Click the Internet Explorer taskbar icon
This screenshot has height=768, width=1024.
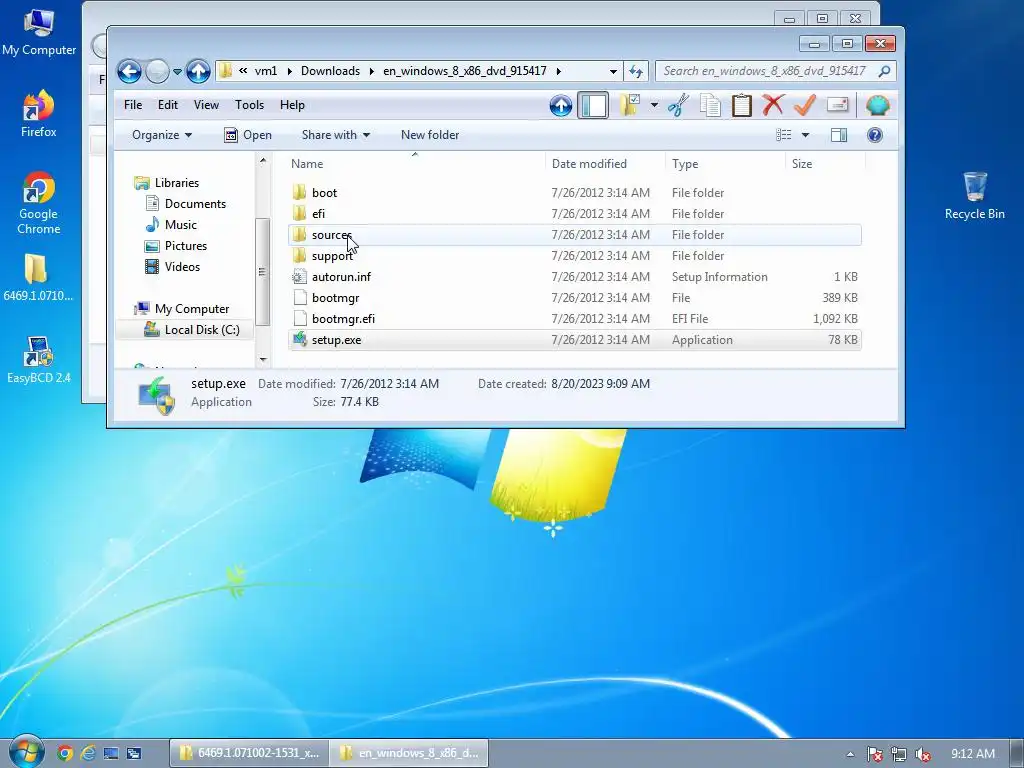(88, 753)
